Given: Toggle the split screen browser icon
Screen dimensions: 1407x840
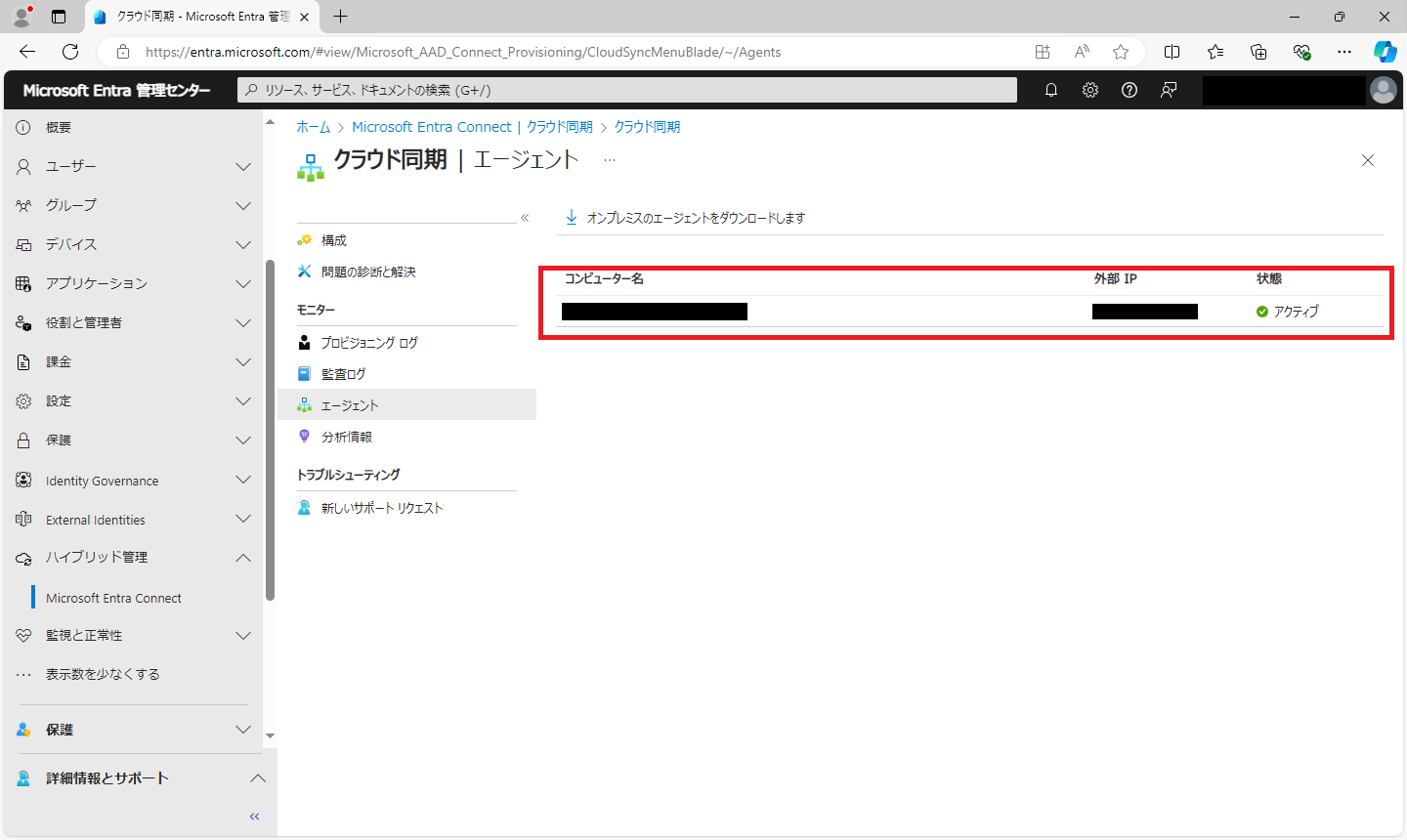Looking at the screenshot, I should 1172,52.
